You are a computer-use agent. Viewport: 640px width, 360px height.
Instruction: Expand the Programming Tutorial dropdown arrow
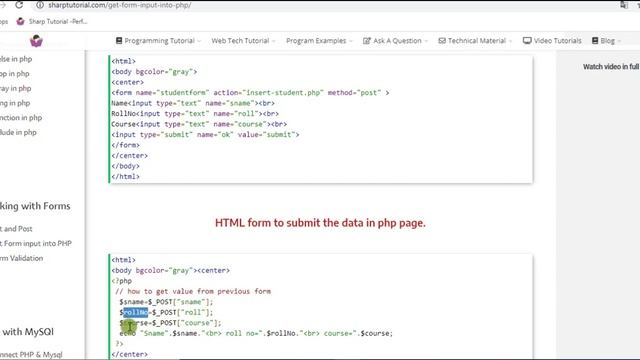(199, 41)
